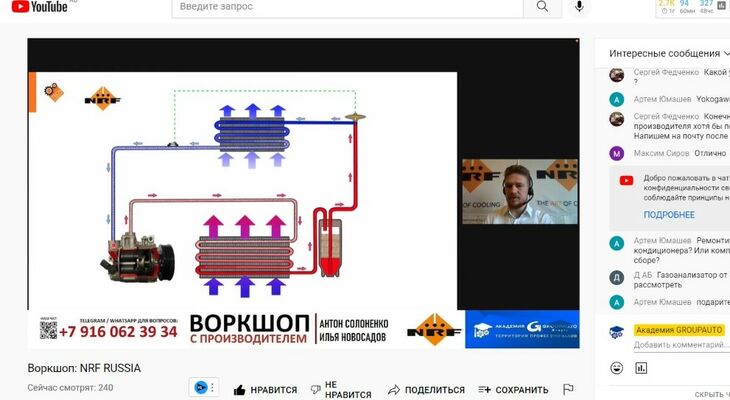
Task: Click Артем Юмашев avatar beside 'подарите' message
Action: pyautogui.click(x=617, y=302)
